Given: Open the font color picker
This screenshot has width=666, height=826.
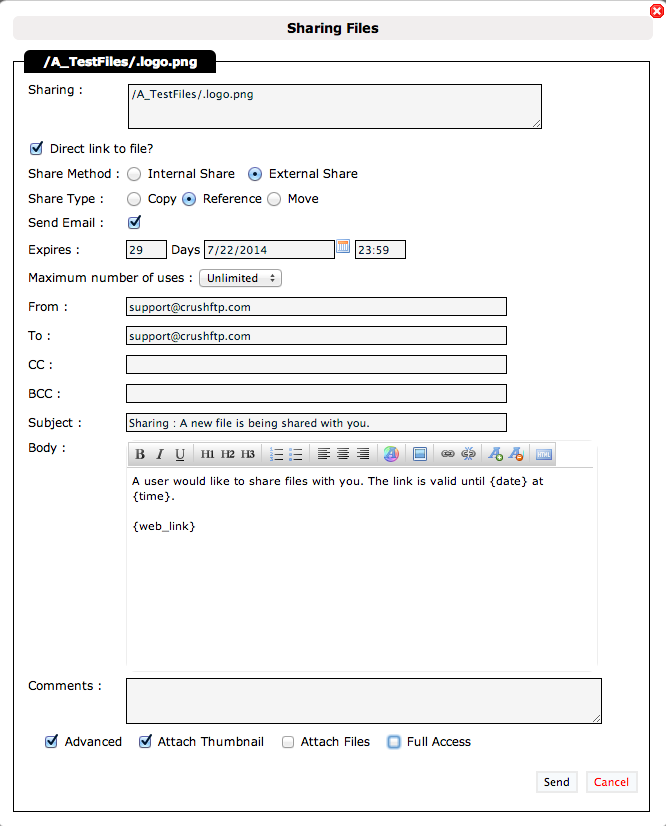Looking at the screenshot, I should (x=391, y=454).
